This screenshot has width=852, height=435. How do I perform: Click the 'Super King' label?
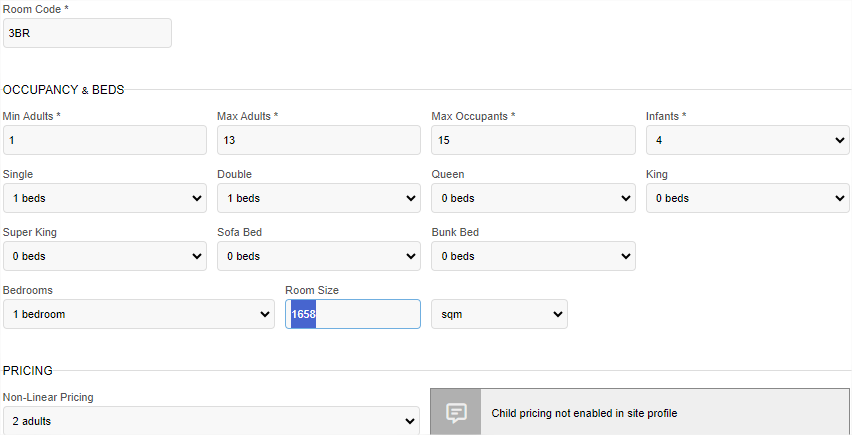point(30,232)
